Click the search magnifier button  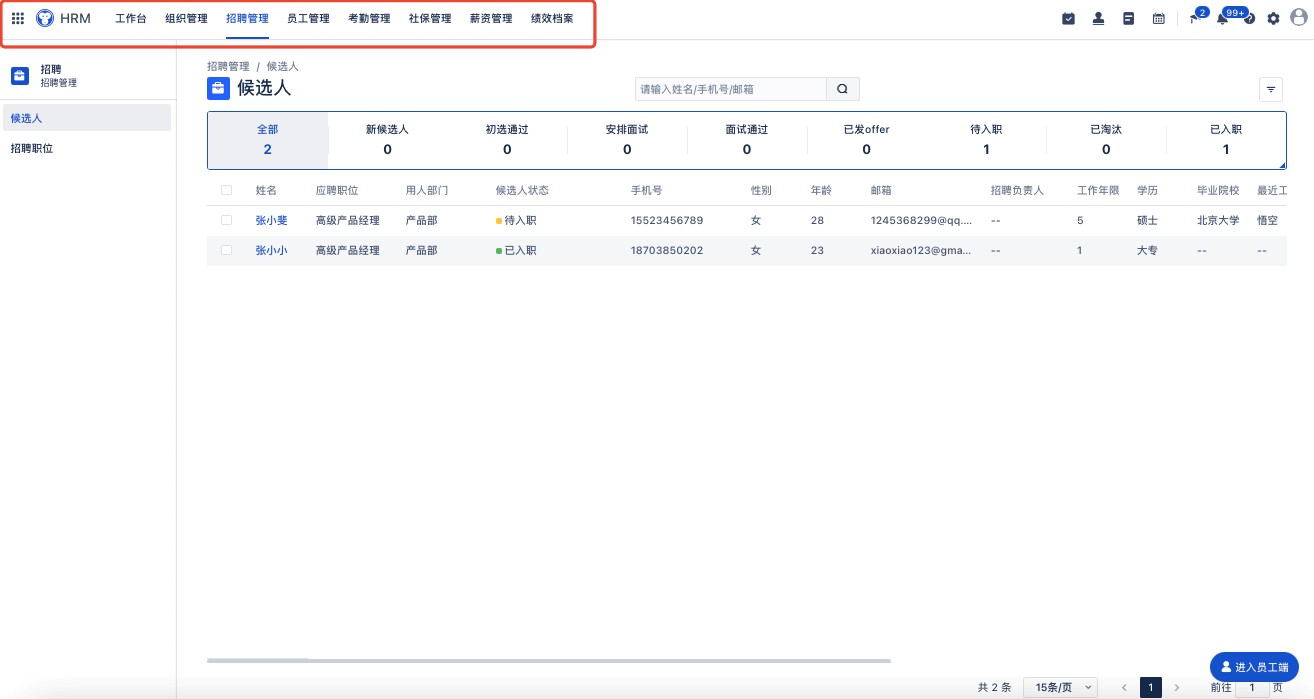842,89
